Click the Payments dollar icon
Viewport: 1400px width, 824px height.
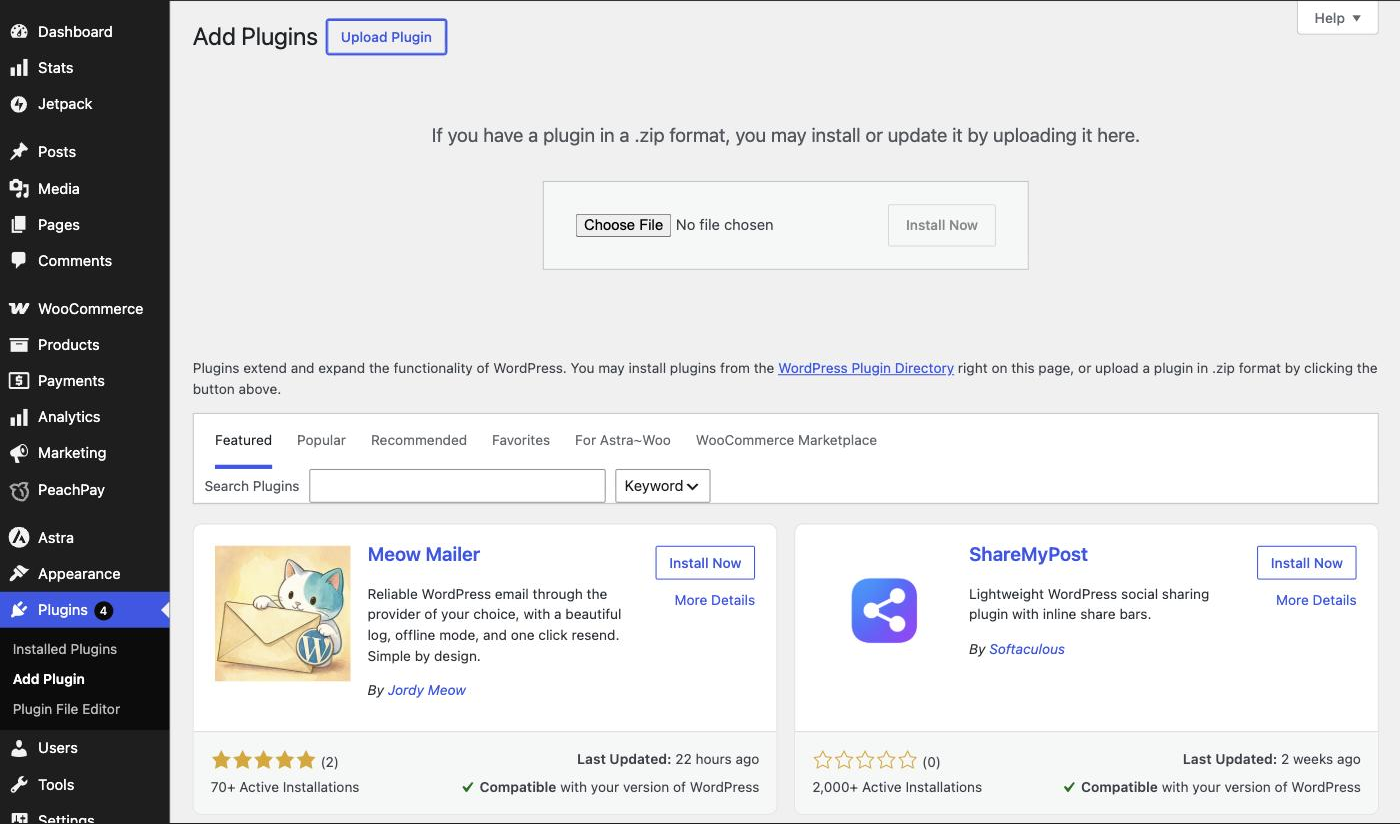click(19, 381)
